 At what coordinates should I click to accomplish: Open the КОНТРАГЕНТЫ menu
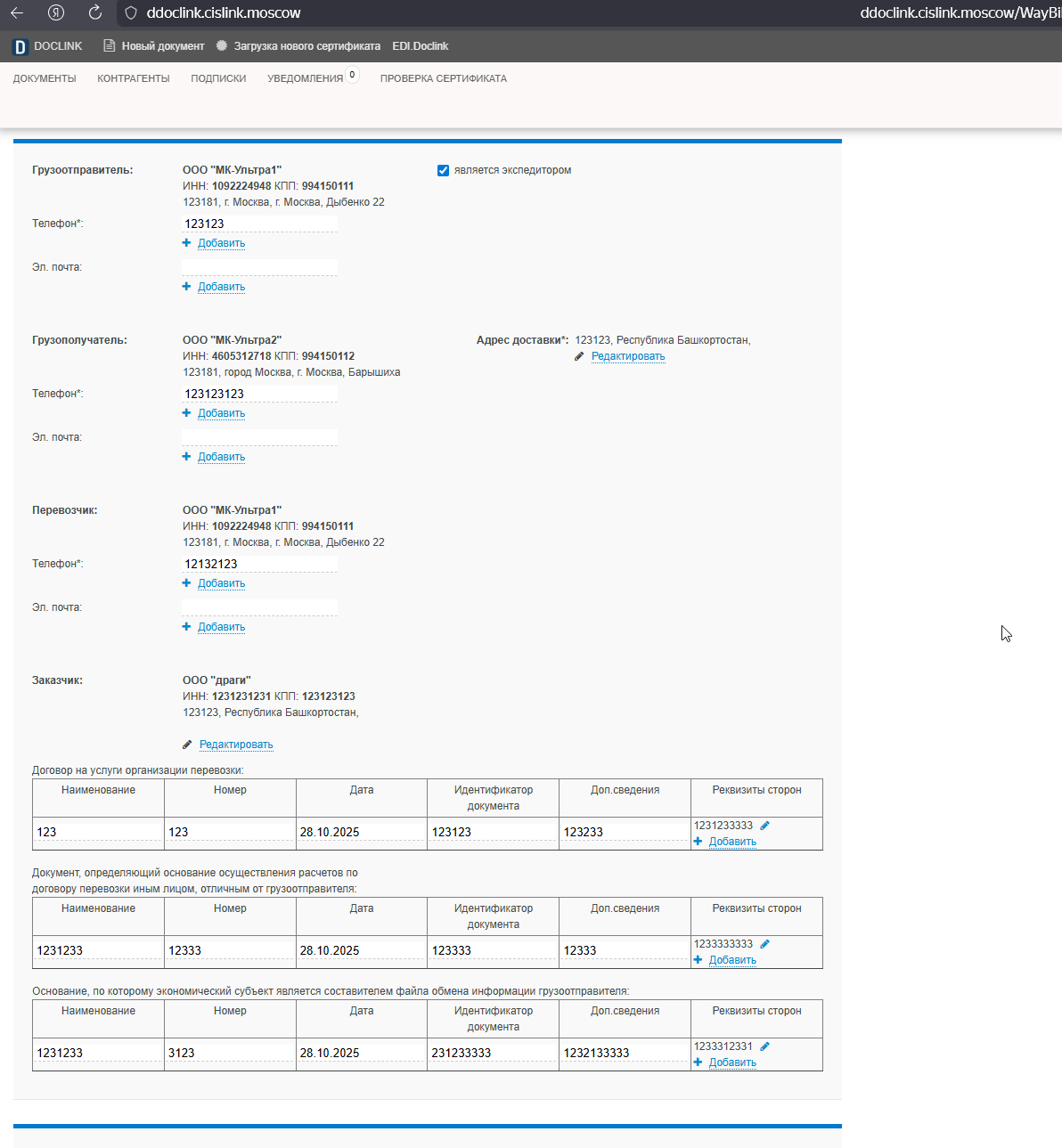click(x=134, y=78)
